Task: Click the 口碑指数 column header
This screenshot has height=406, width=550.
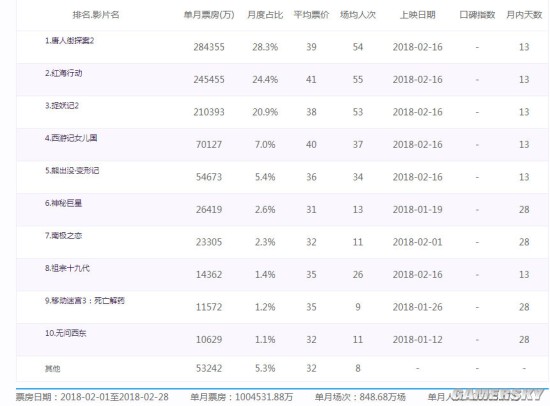Action: pos(477,15)
